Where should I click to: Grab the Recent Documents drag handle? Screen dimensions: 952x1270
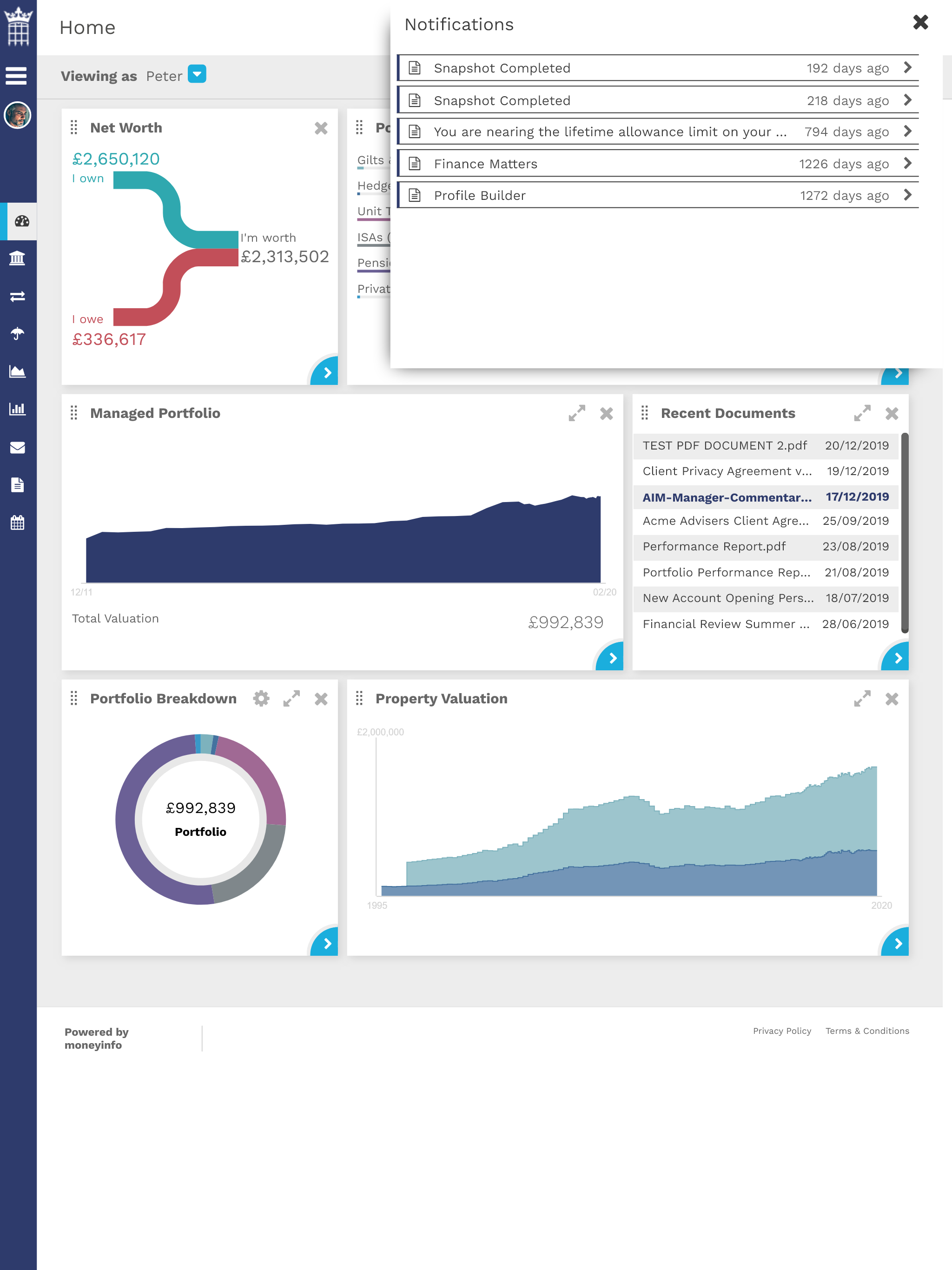point(645,413)
